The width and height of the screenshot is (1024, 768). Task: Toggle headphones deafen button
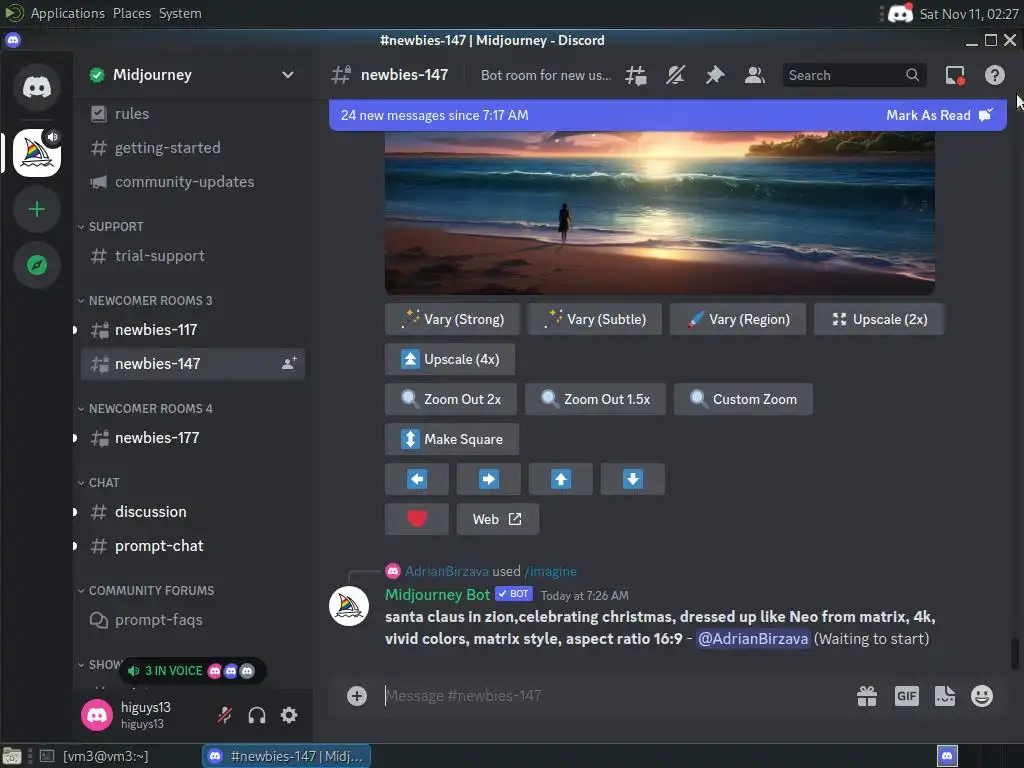tap(257, 715)
